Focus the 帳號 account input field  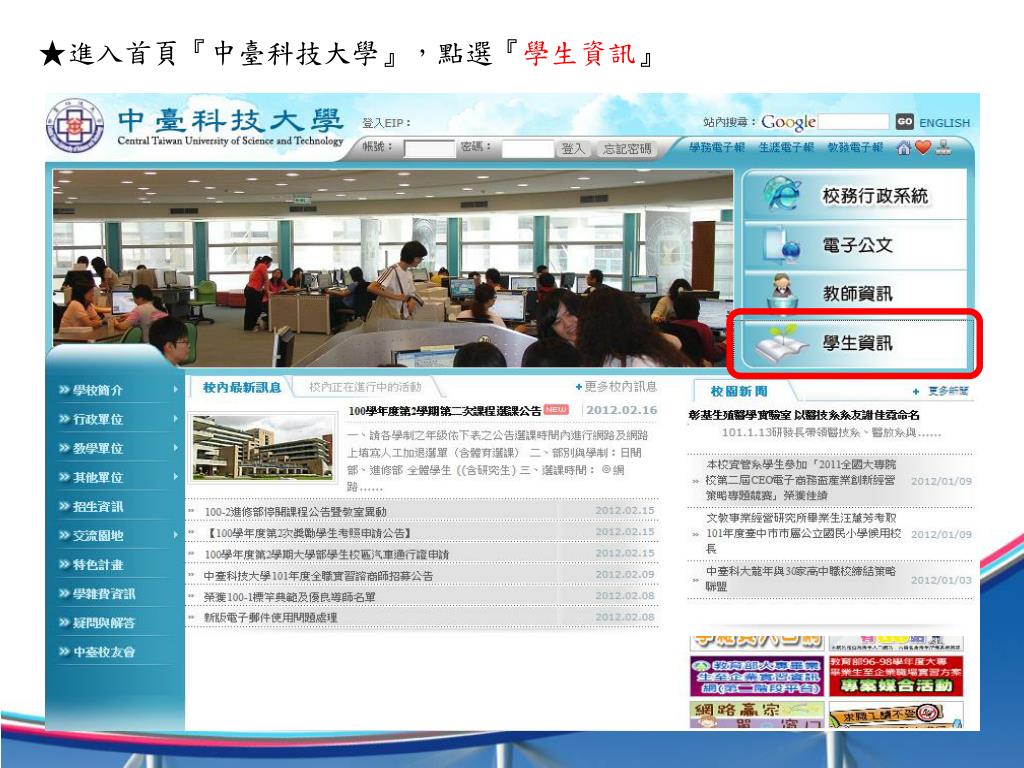point(429,148)
